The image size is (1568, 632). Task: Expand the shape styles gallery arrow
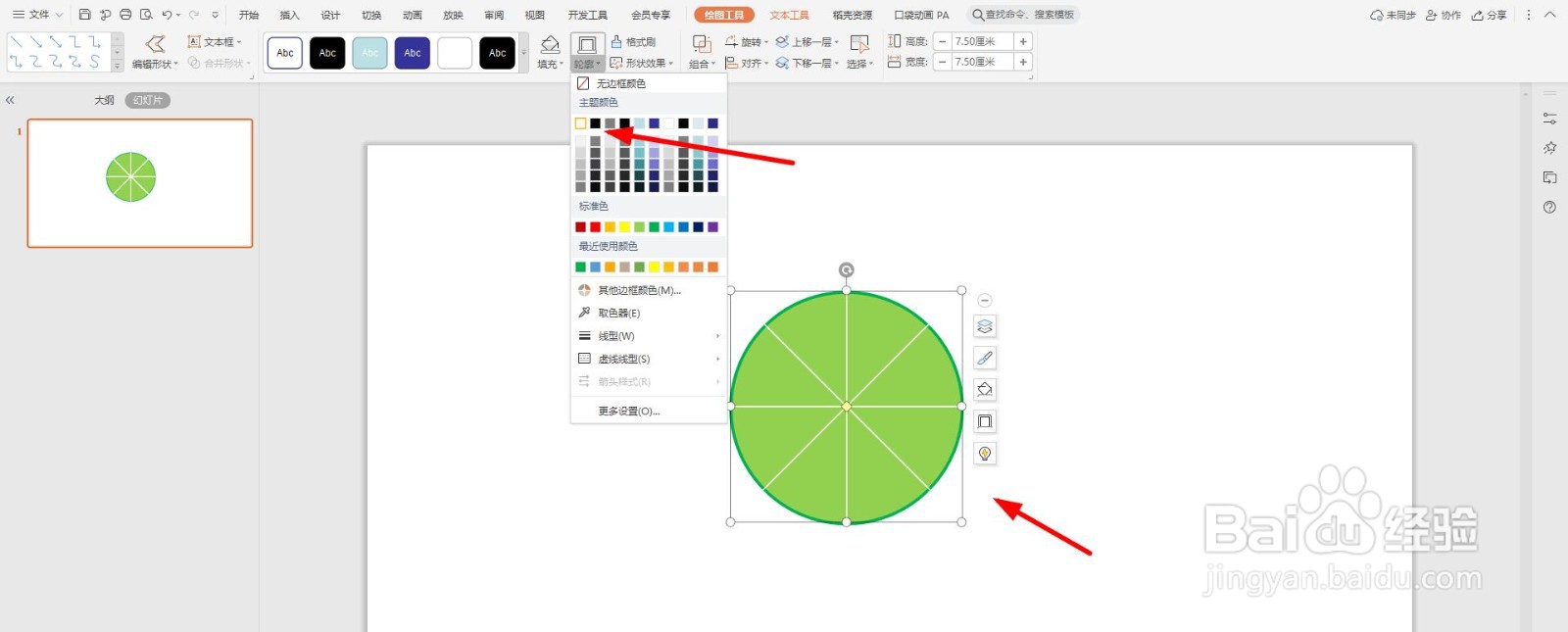pos(524,52)
